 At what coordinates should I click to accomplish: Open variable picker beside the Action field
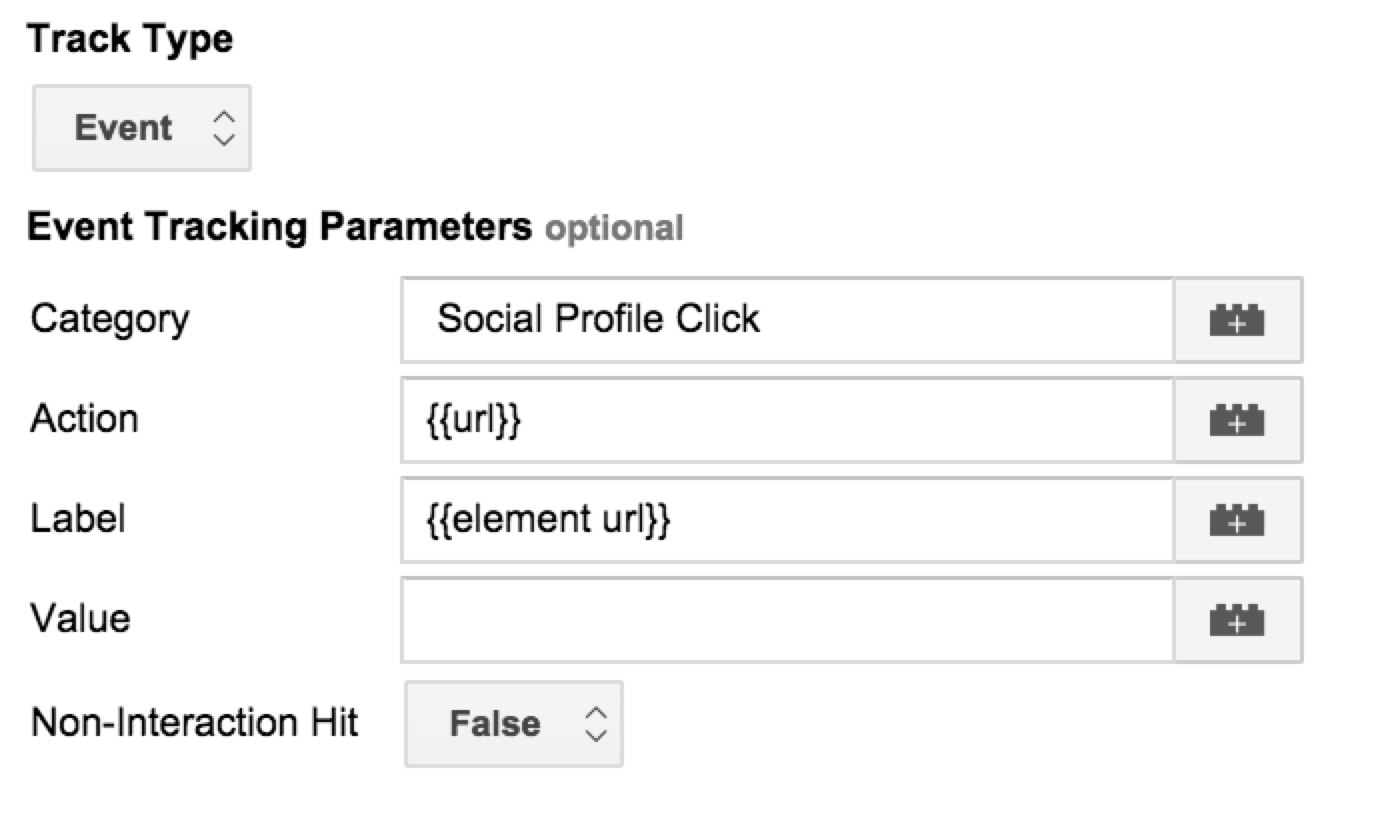click(x=1237, y=420)
